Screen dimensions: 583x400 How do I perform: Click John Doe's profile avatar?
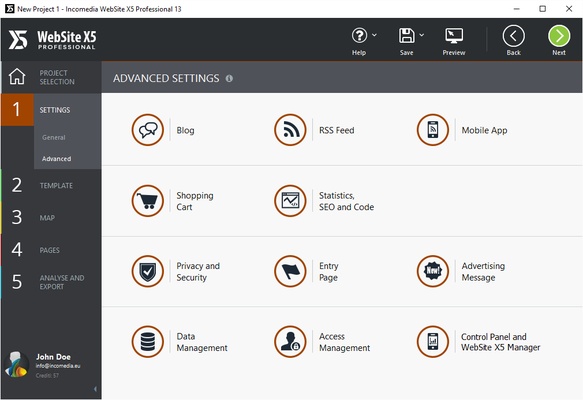pyautogui.click(x=17, y=364)
